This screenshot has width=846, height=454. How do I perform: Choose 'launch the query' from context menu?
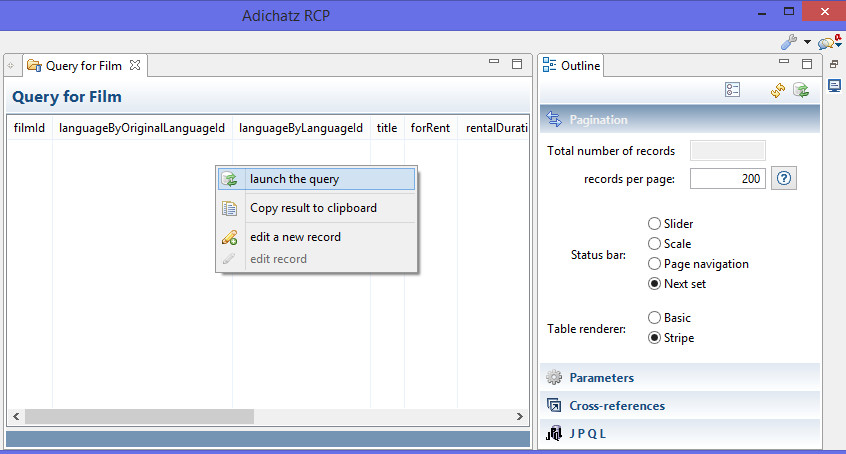click(x=294, y=180)
